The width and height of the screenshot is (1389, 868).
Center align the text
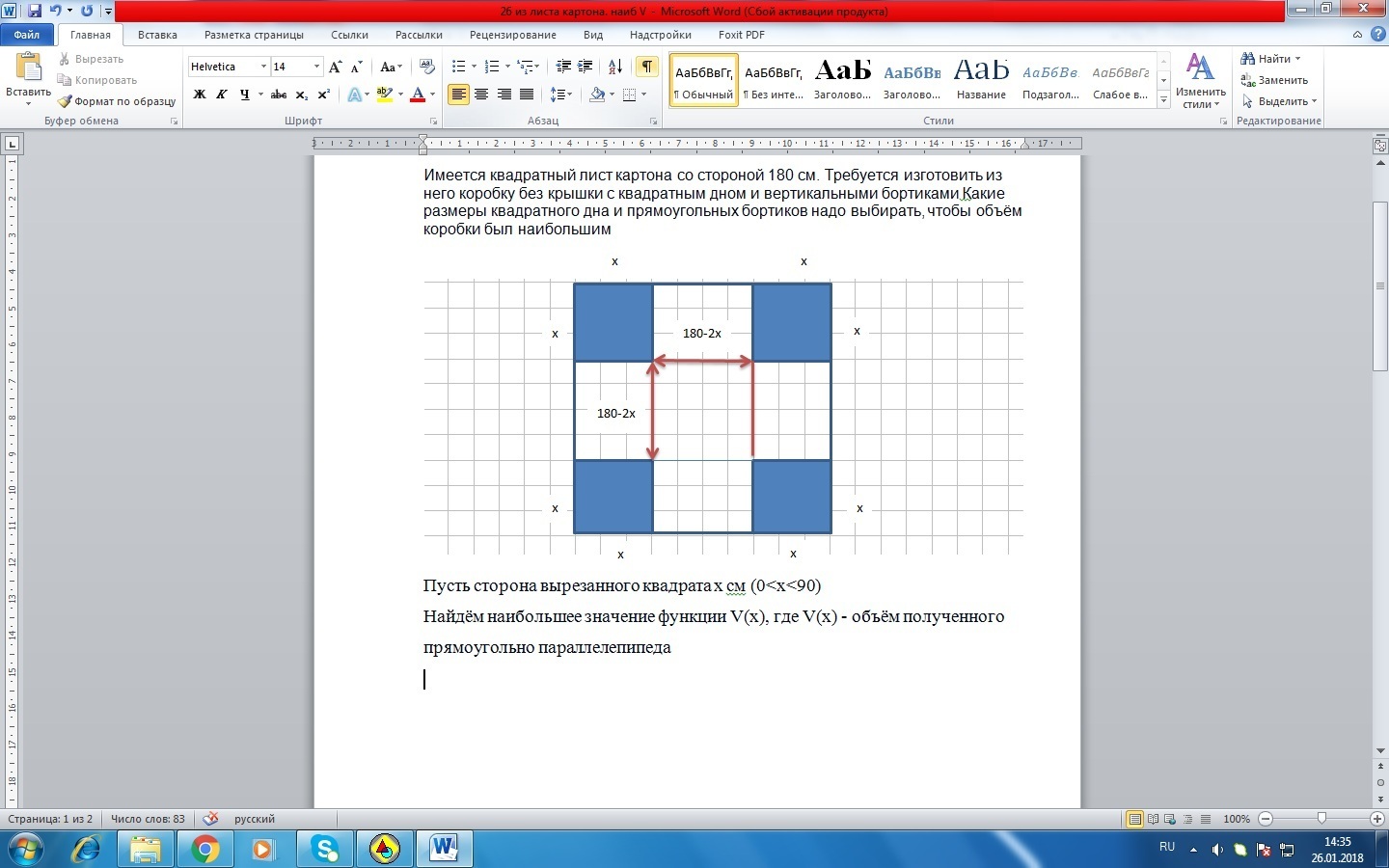pos(481,95)
